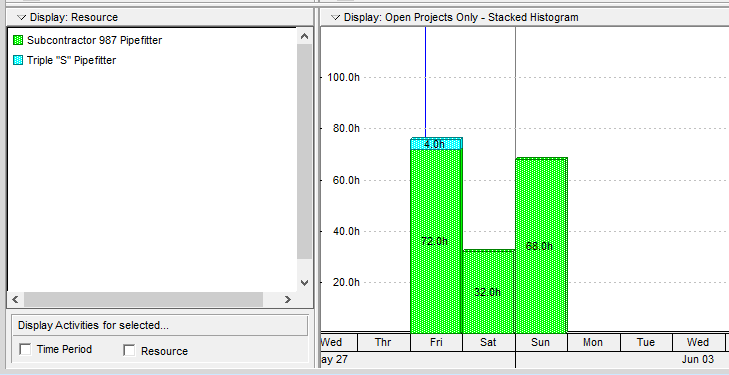This screenshot has width=729, height=375.
Task: Click the resource list horizontal scrollbar thumb
Action: [x=143, y=300]
